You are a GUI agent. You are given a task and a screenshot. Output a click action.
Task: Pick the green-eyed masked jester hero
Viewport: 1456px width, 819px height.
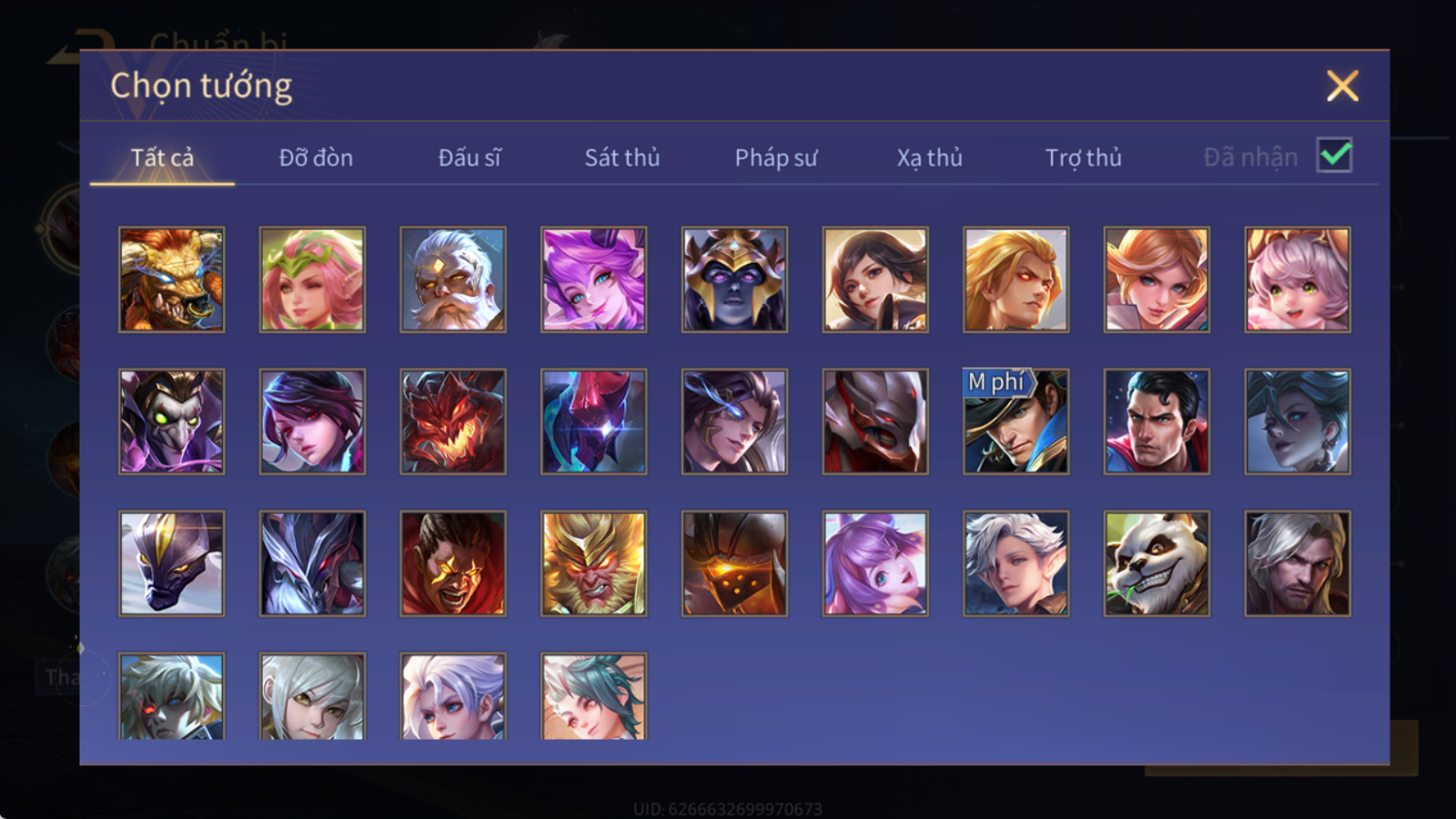point(171,421)
